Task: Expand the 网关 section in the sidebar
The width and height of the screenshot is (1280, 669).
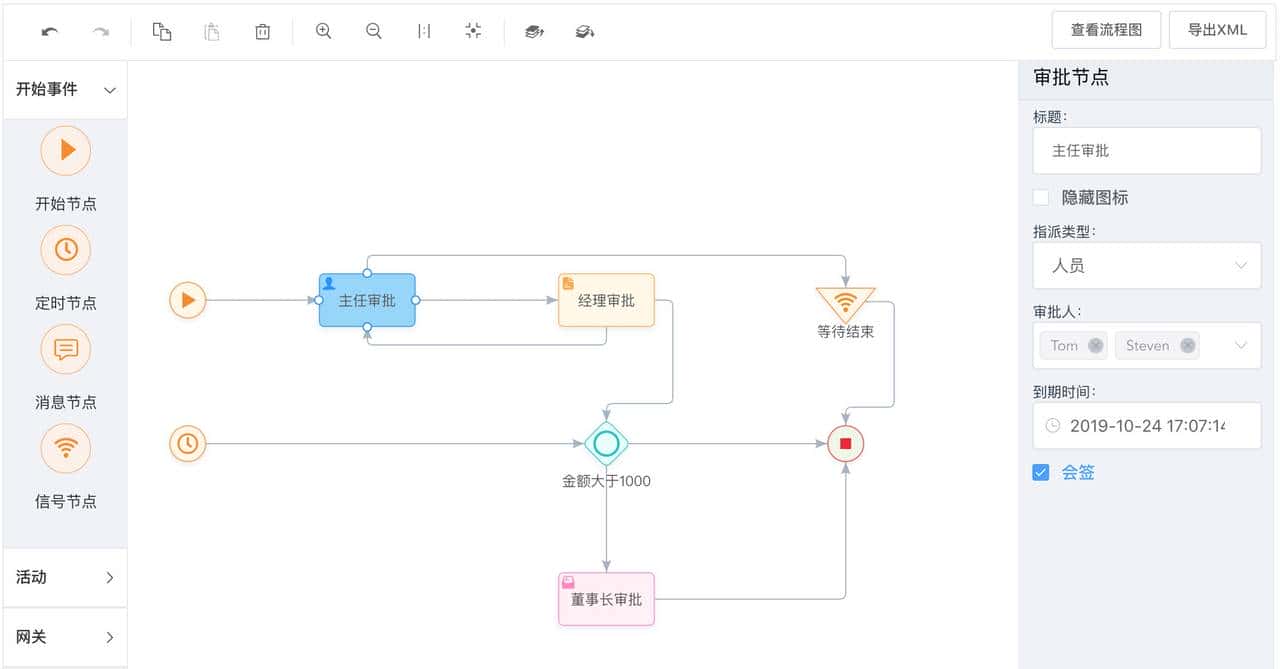Action: 65,637
